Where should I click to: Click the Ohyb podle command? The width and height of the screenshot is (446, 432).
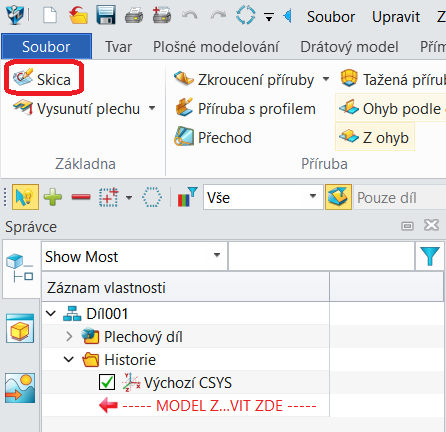pyautogui.click(x=391, y=108)
